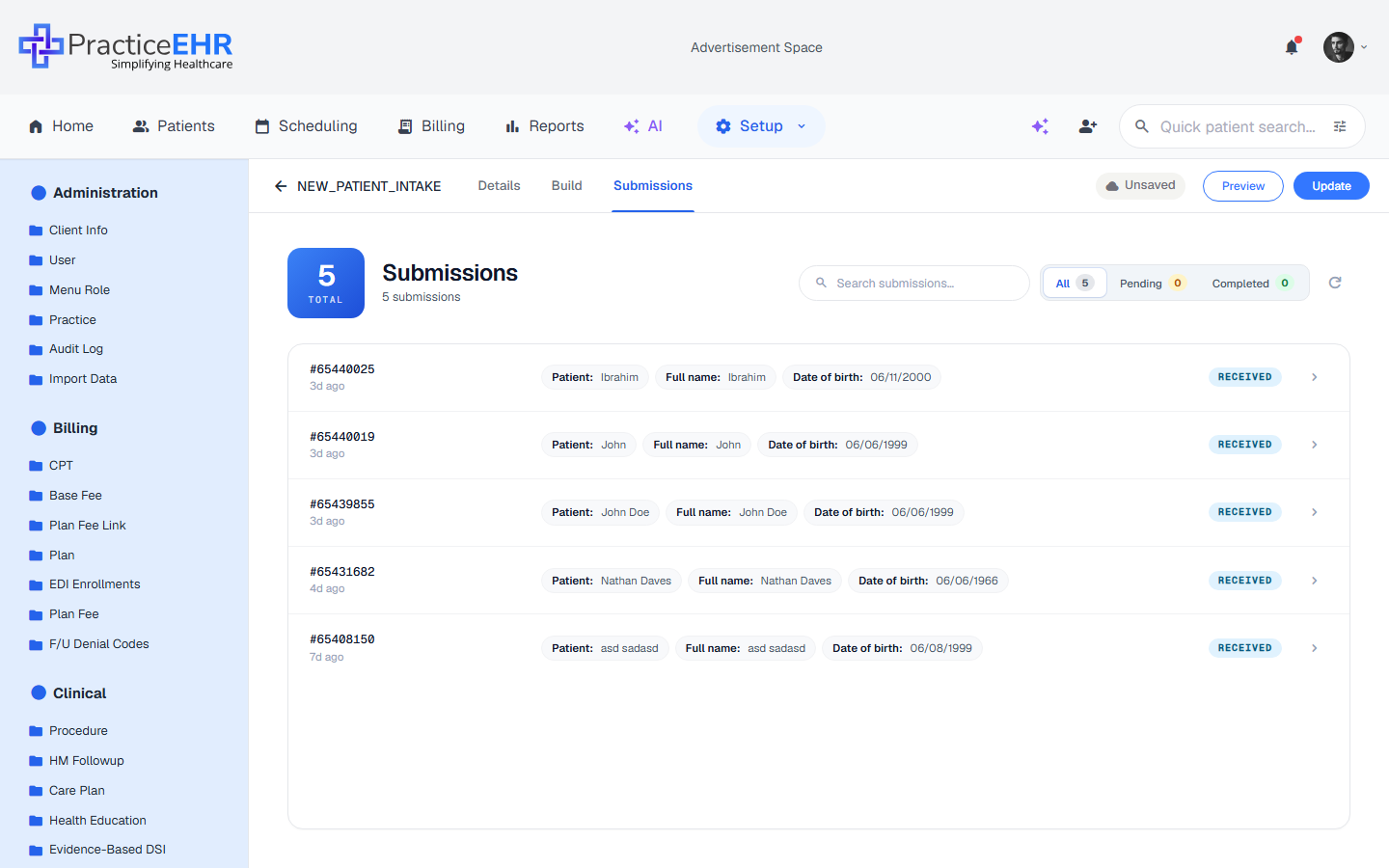Click RECEIVED badge for Ibrahim
The image size is (1389, 868).
pyautogui.click(x=1244, y=377)
